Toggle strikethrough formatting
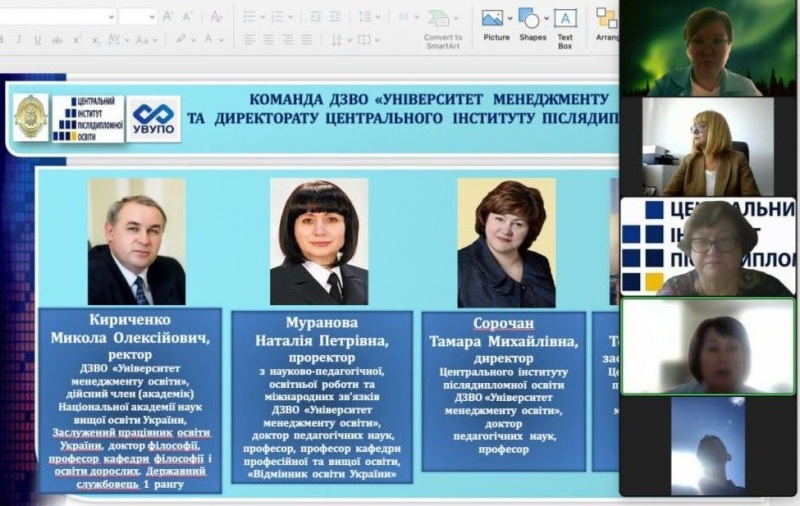The height and width of the screenshot is (506, 800). point(56,40)
